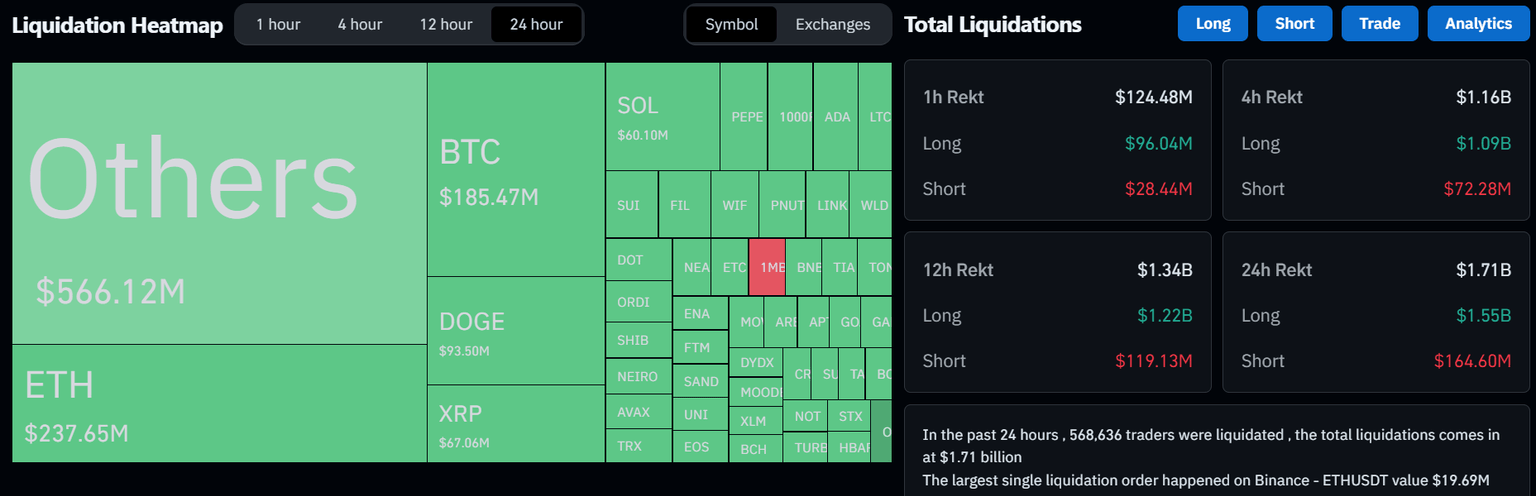
Task: Open the Trade button
Action: coord(1379,23)
